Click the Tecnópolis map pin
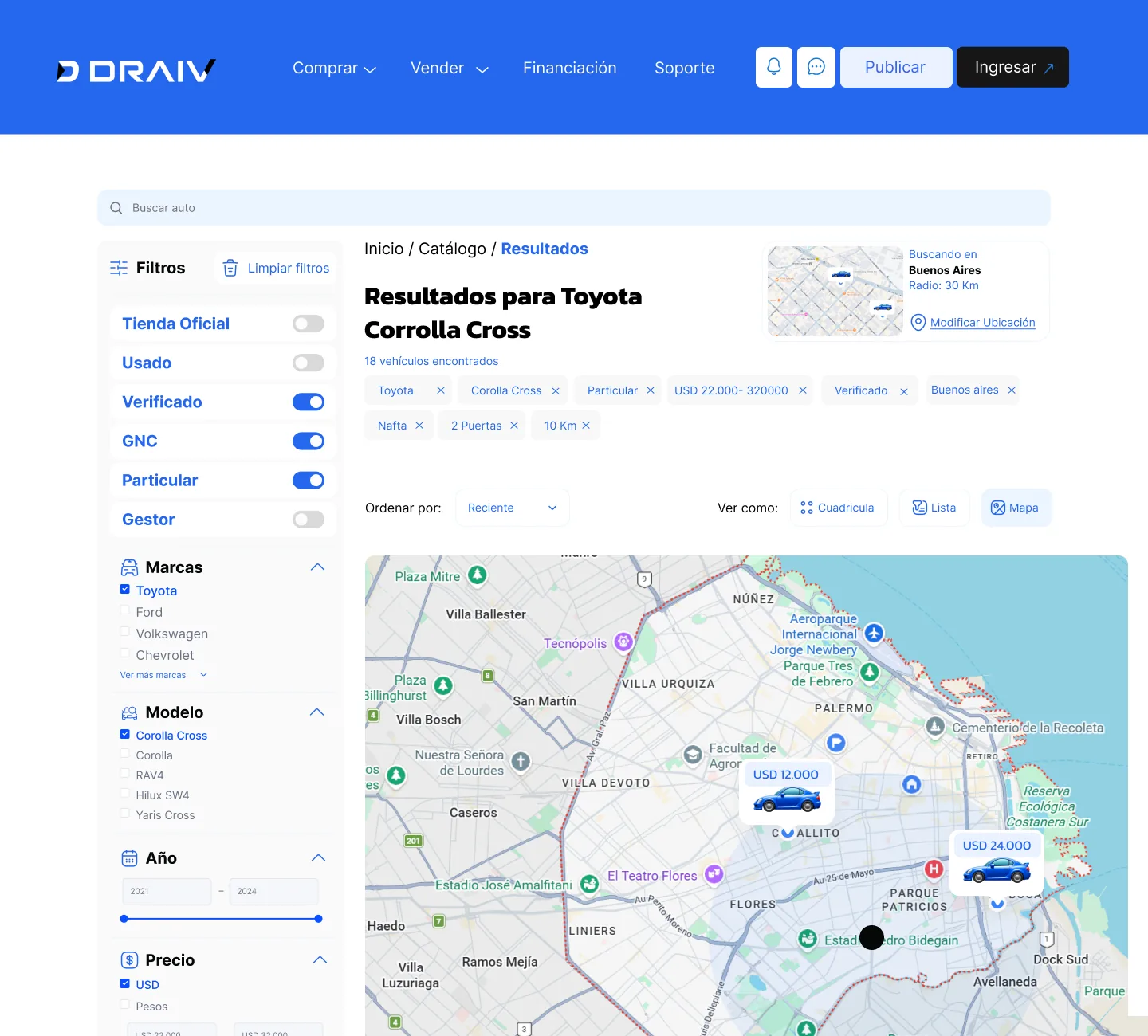 (623, 642)
